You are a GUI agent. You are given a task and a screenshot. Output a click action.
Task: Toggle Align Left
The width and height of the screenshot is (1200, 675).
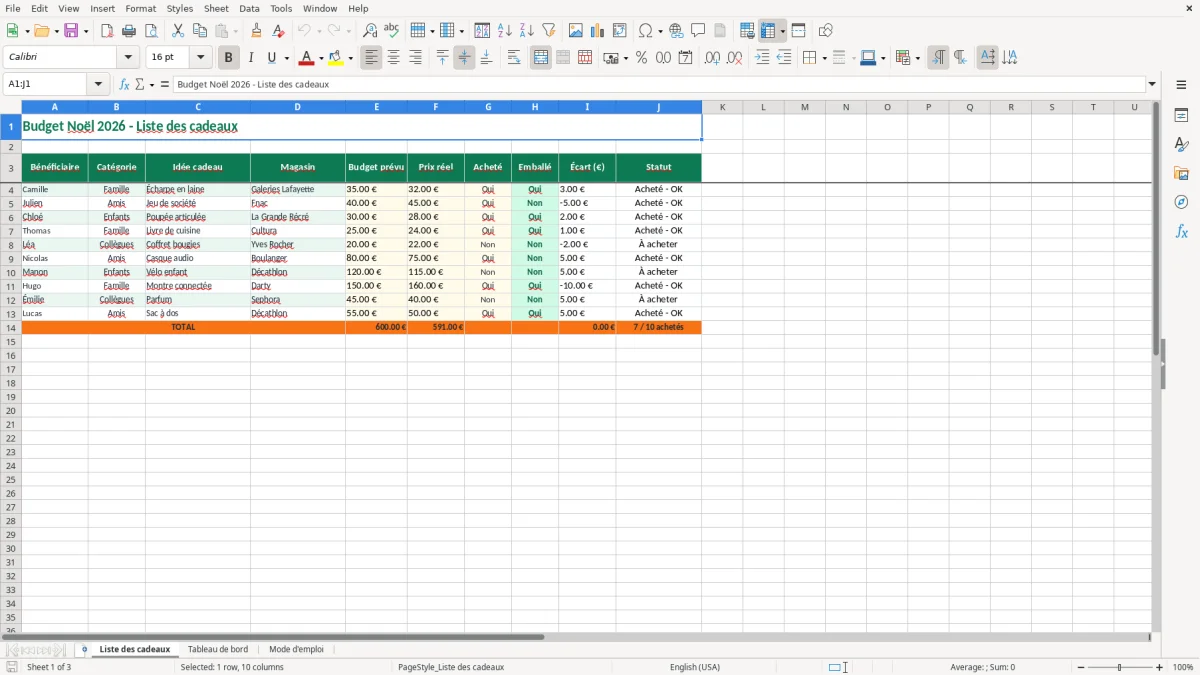coord(372,58)
